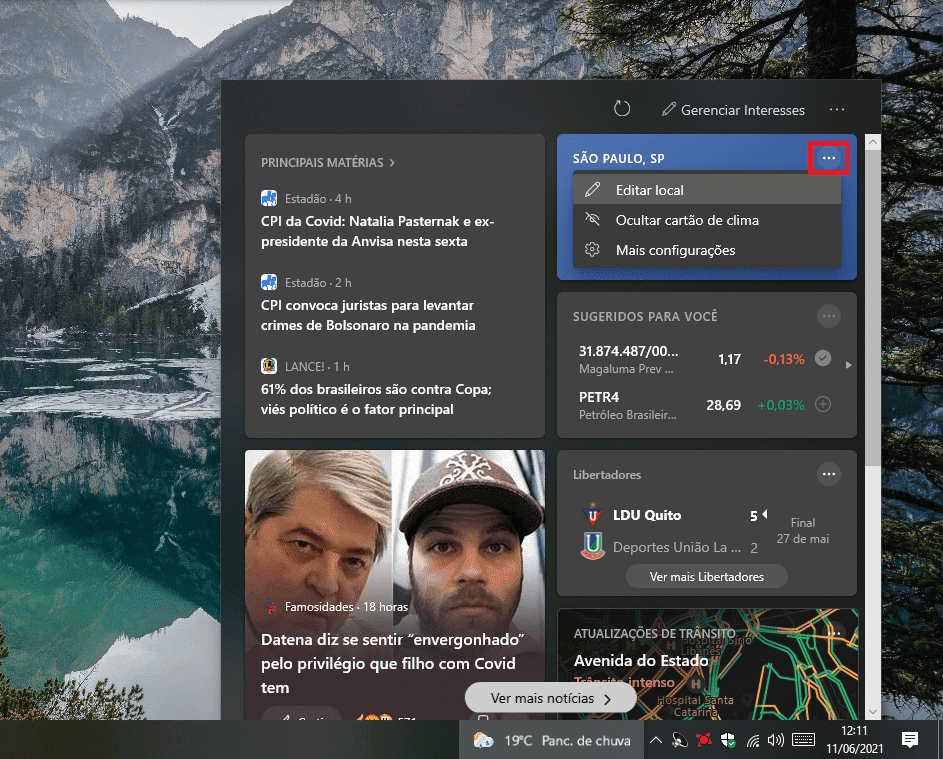Click the volume speaker tray icon
The width and height of the screenshot is (943, 759).
point(776,740)
